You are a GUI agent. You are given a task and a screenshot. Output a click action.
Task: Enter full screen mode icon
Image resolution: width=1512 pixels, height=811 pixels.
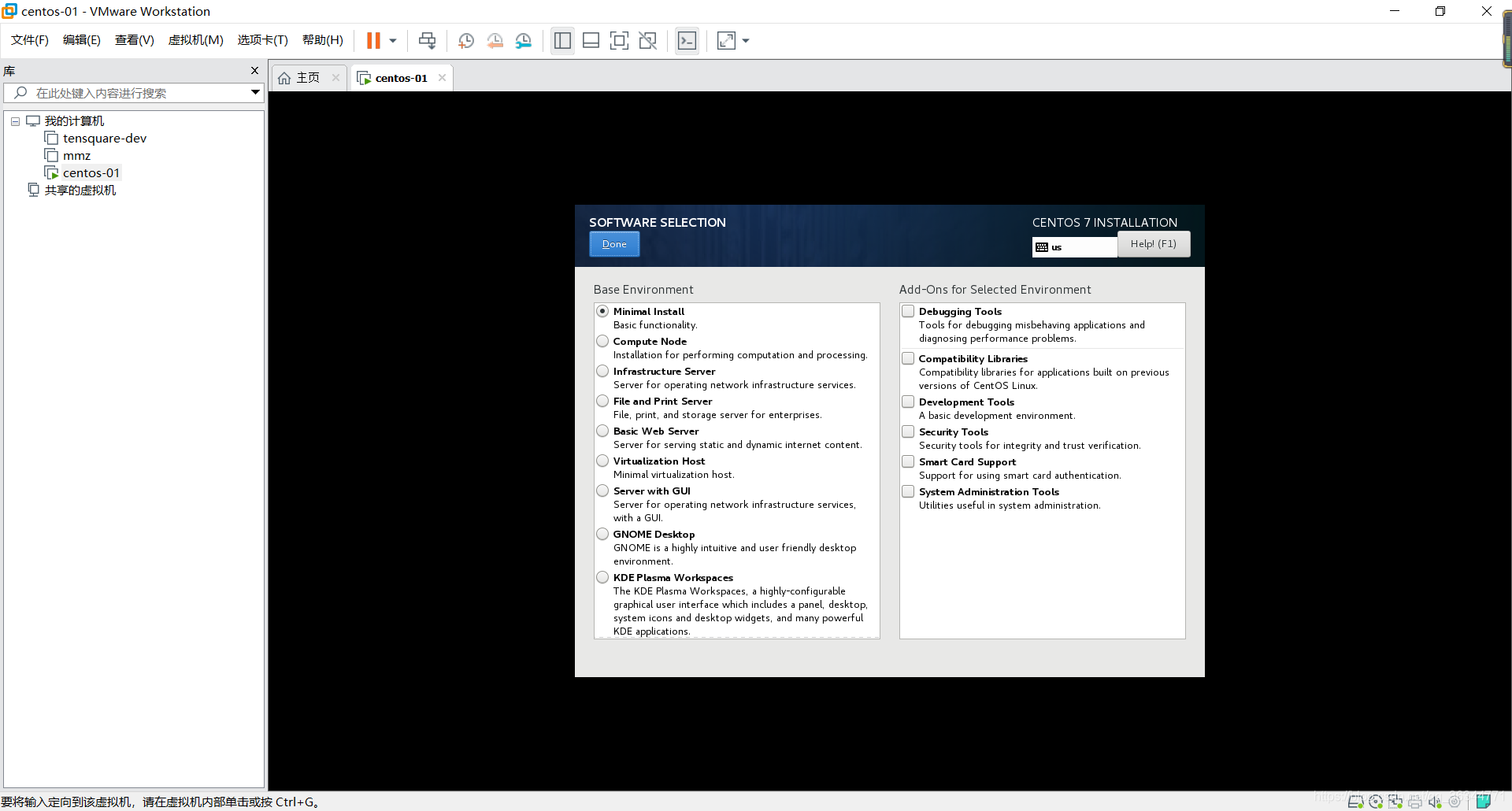coord(620,40)
